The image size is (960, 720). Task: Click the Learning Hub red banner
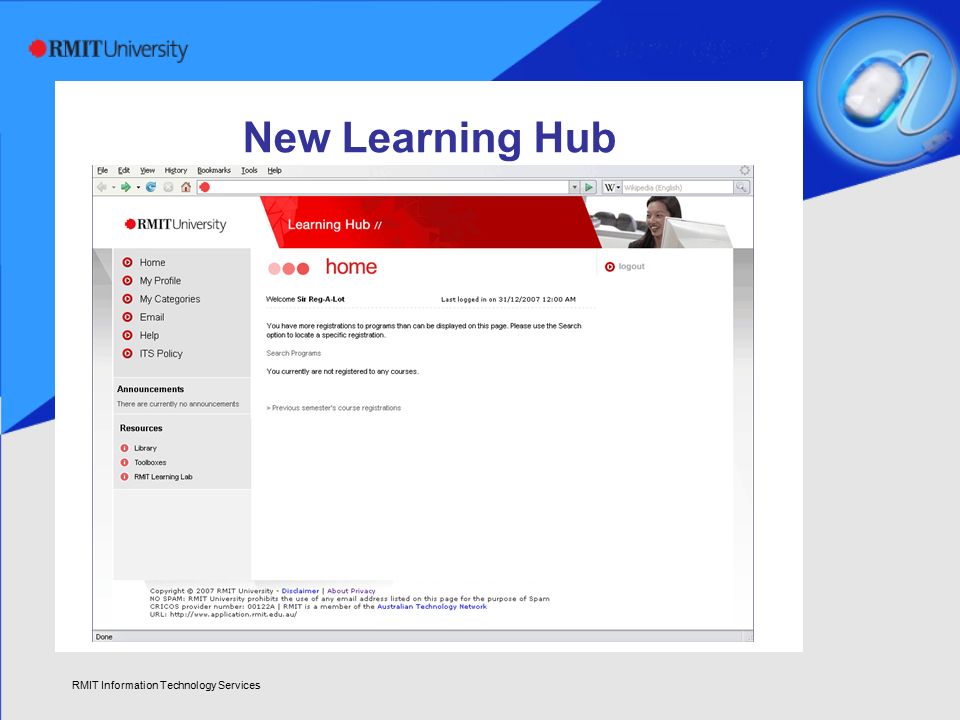pos(430,222)
